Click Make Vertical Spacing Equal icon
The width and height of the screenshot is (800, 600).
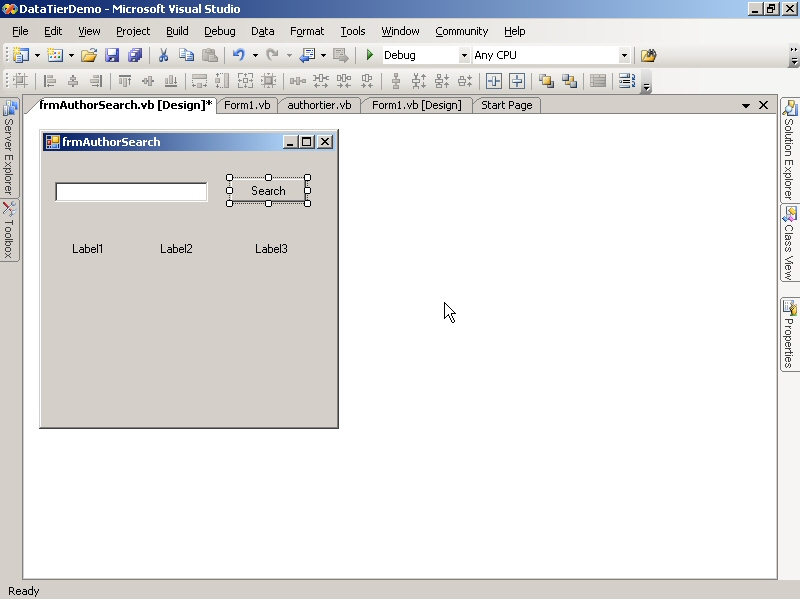(396, 81)
